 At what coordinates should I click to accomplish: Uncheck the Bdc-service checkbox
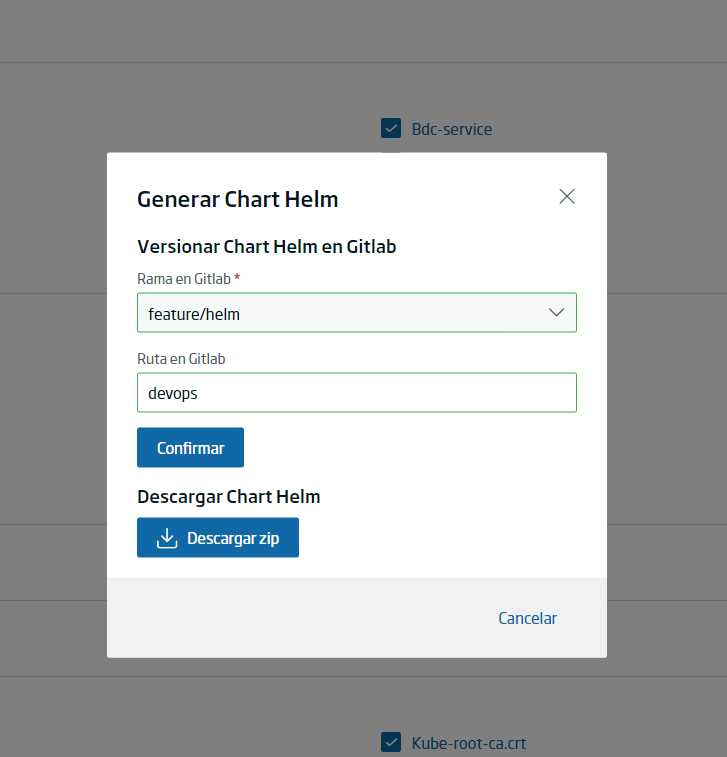(x=391, y=128)
